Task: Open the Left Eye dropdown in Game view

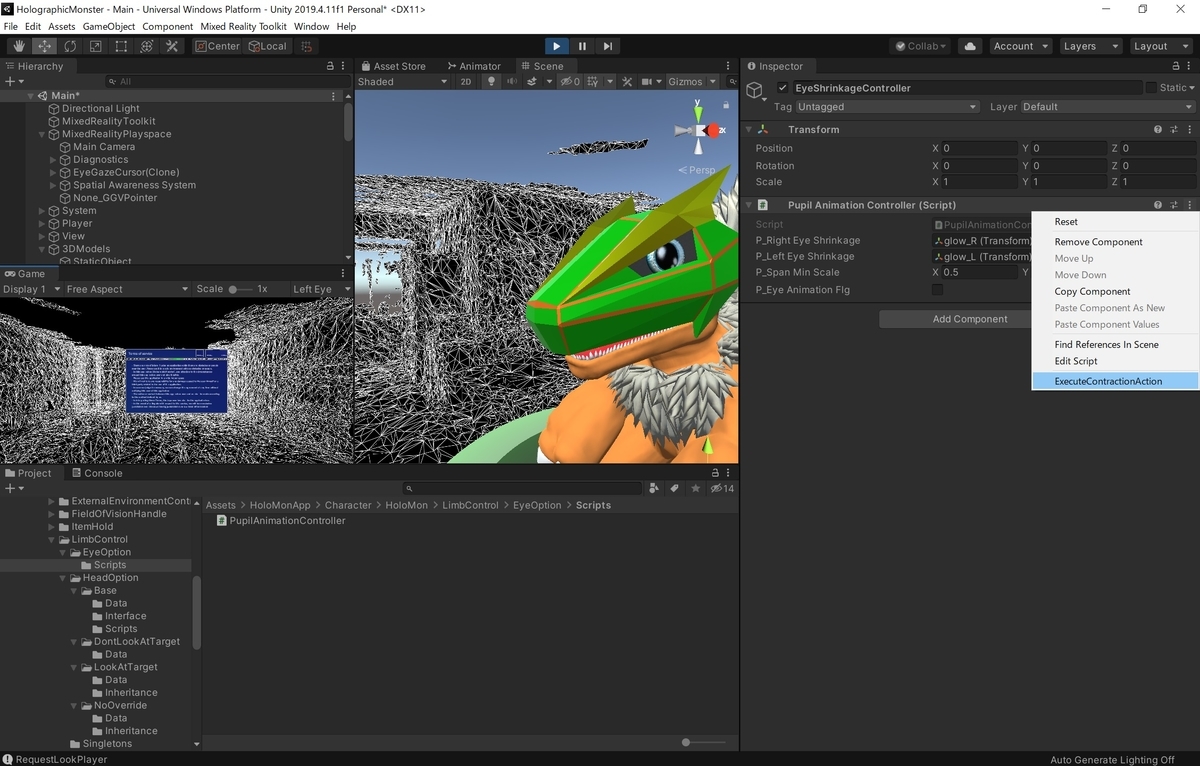Action: pos(320,289)
